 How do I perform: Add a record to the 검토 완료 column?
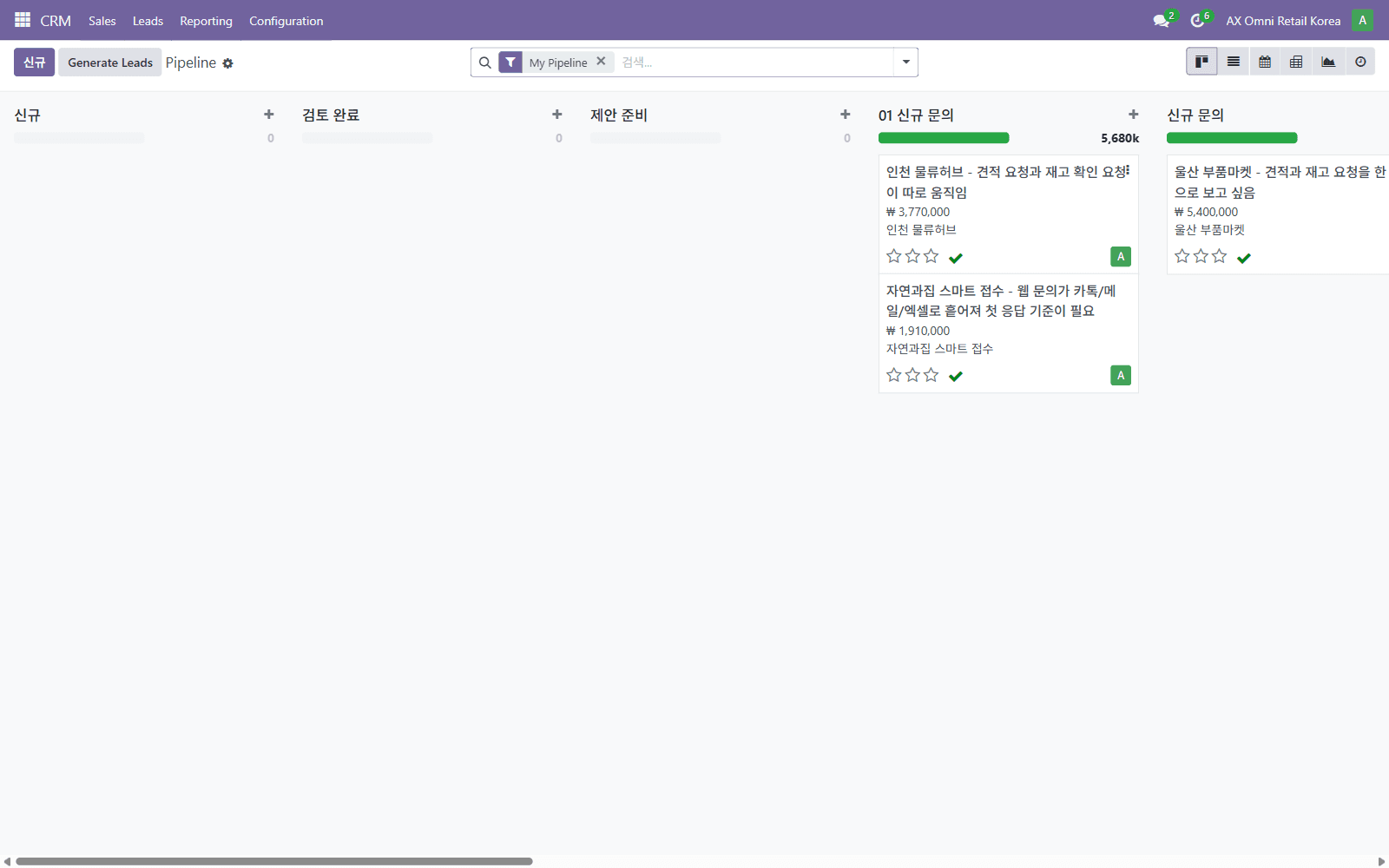(556, 114)
